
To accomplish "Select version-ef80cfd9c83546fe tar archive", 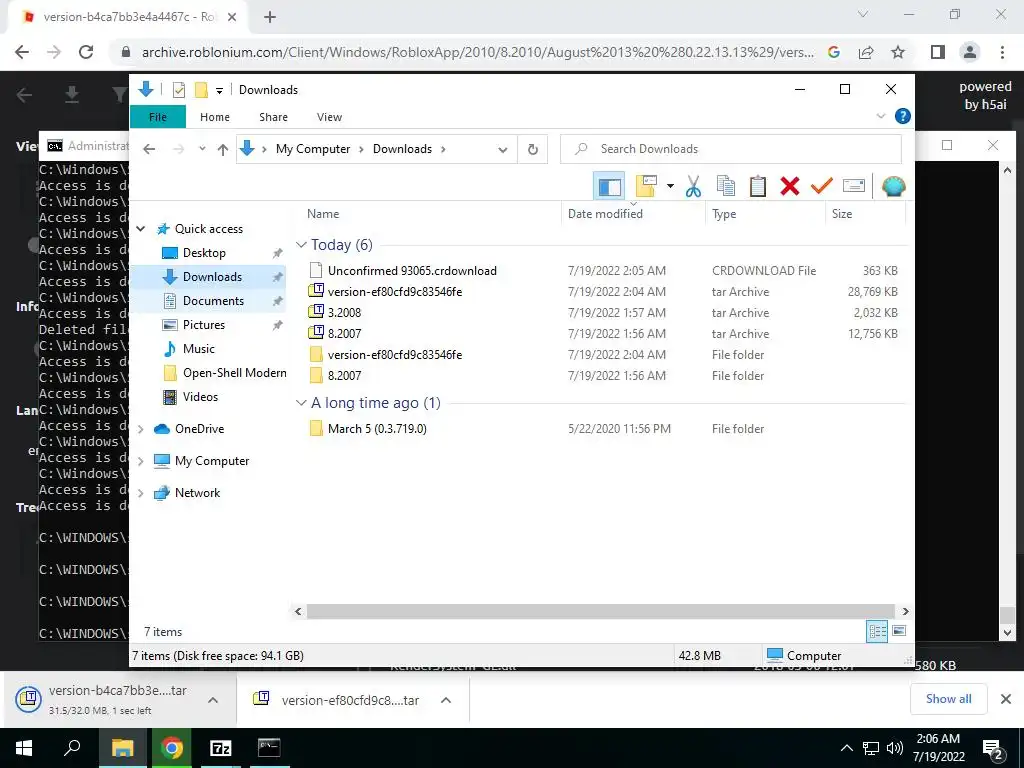I will point(394,292).
